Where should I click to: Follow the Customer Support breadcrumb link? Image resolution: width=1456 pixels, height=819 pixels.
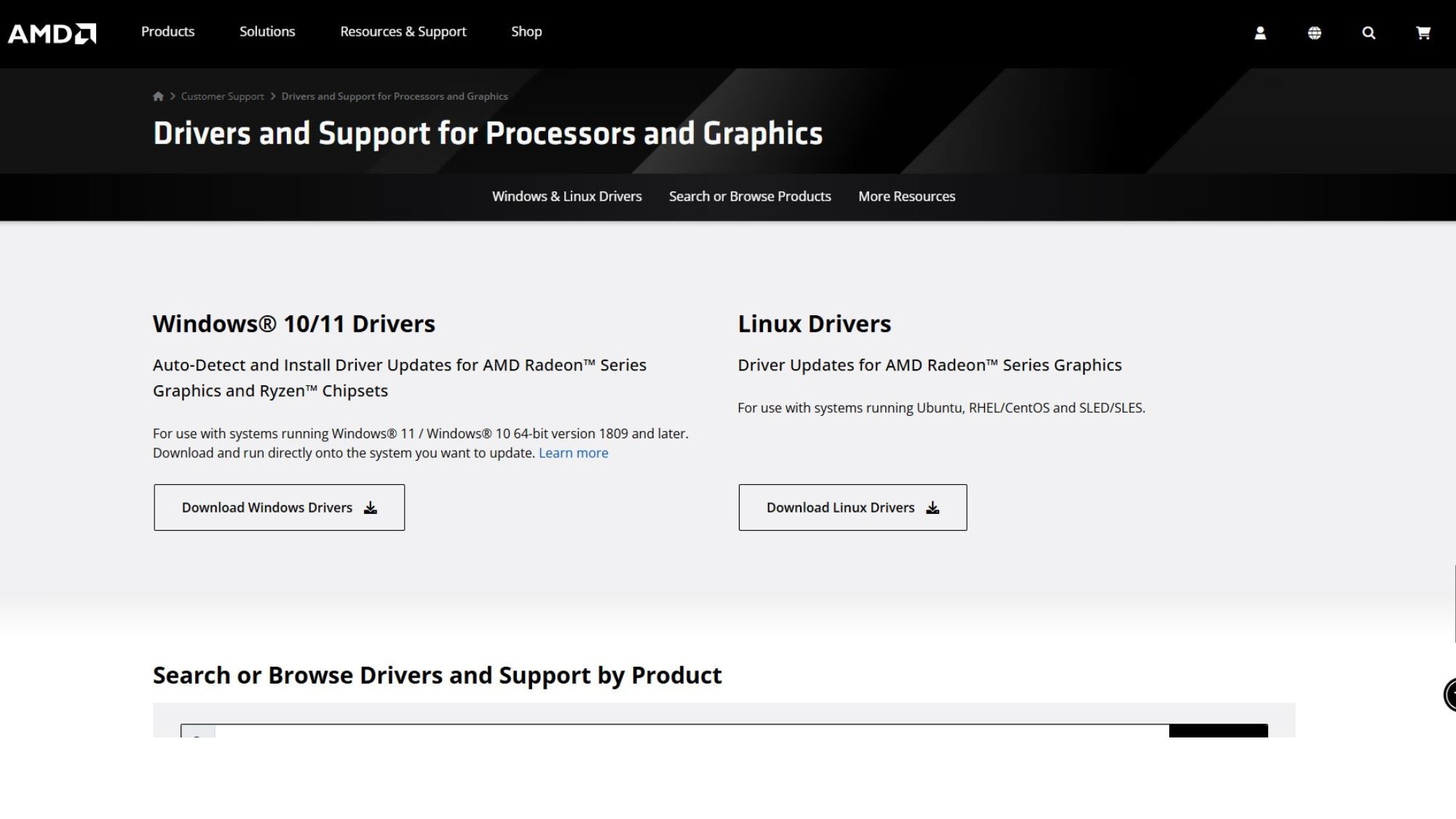pyautogui.click(x=222, y=96)
